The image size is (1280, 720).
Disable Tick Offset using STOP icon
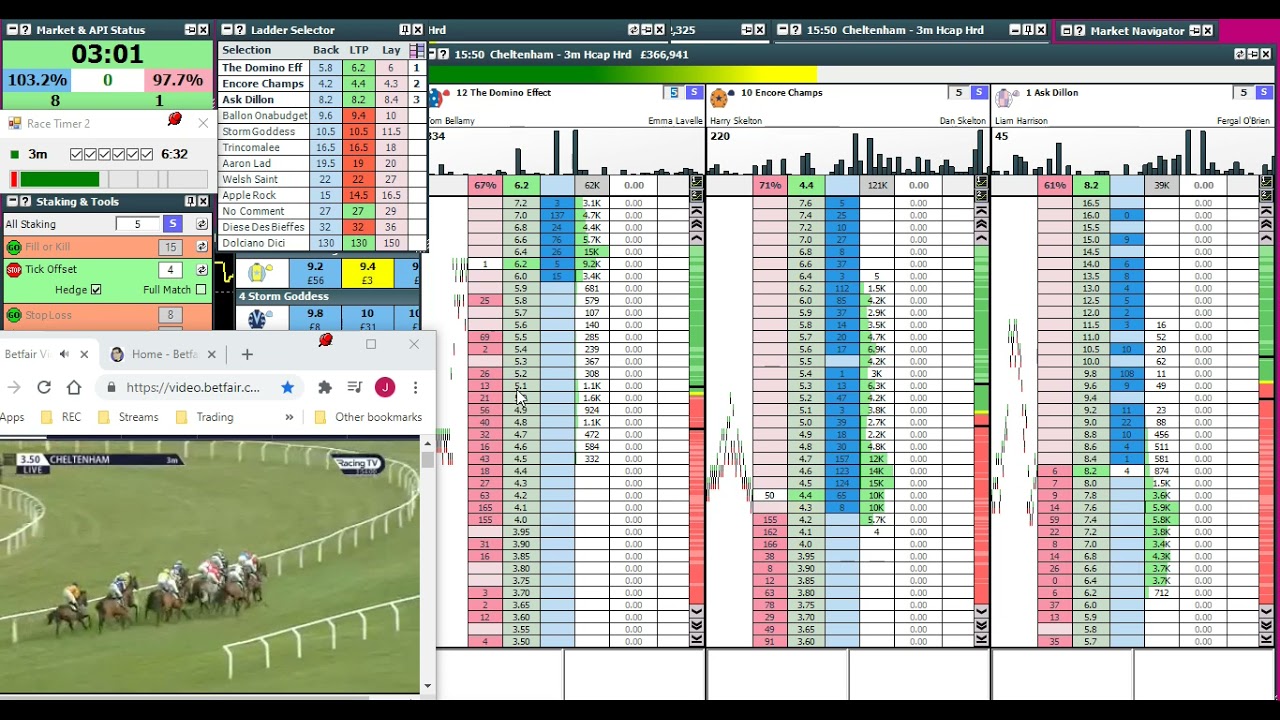point(14,270)
